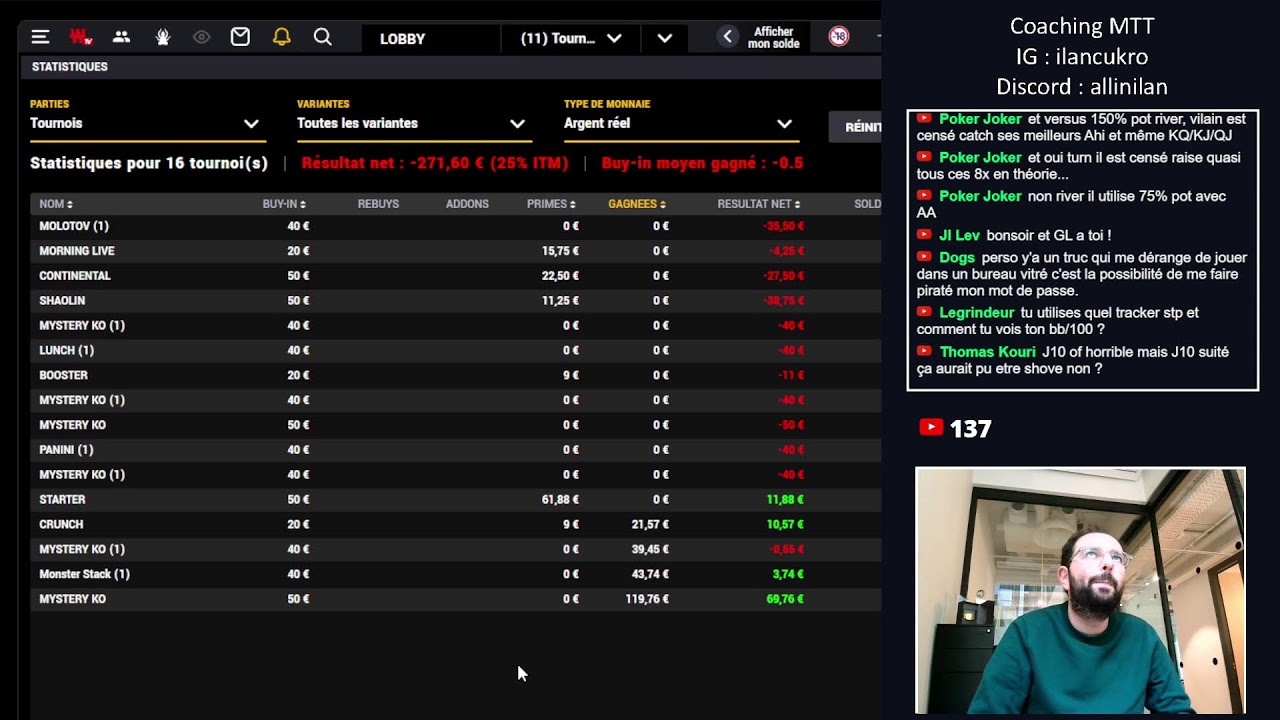
Task: Open the hamburger main menu
Action: click(x=40, y=37)
